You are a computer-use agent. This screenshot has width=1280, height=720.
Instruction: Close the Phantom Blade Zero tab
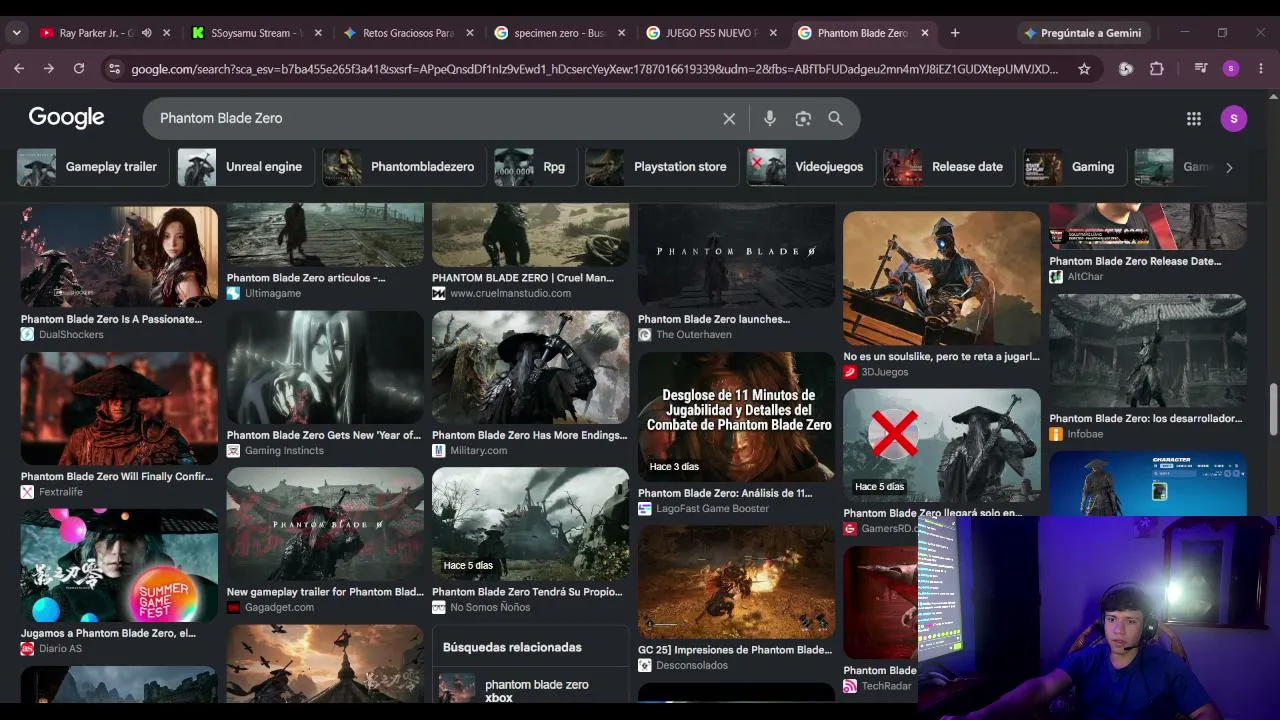[924, 33]
